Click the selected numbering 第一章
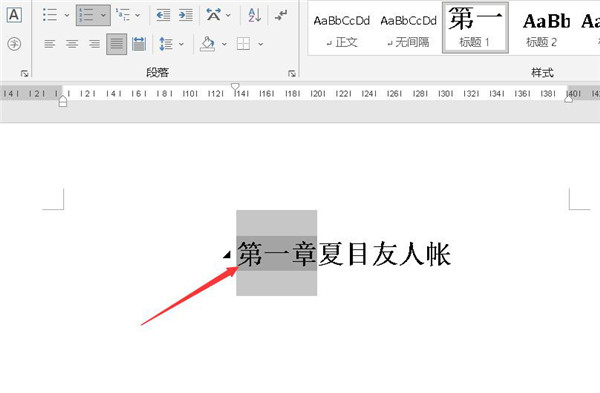Screen dimensions: 600x393 [x=277, y=254]
